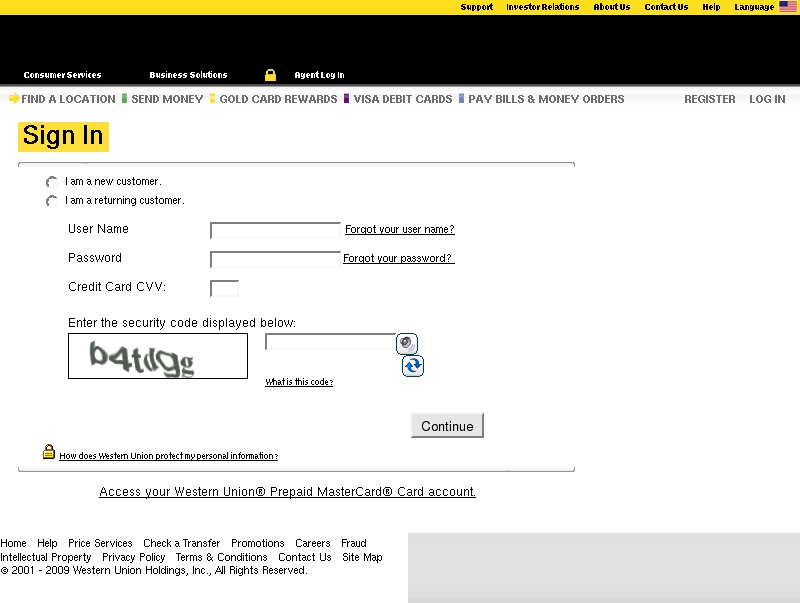Open footer Promotions link
The height and width of the screenshot is (603, 800).
(x=258, y=543)
